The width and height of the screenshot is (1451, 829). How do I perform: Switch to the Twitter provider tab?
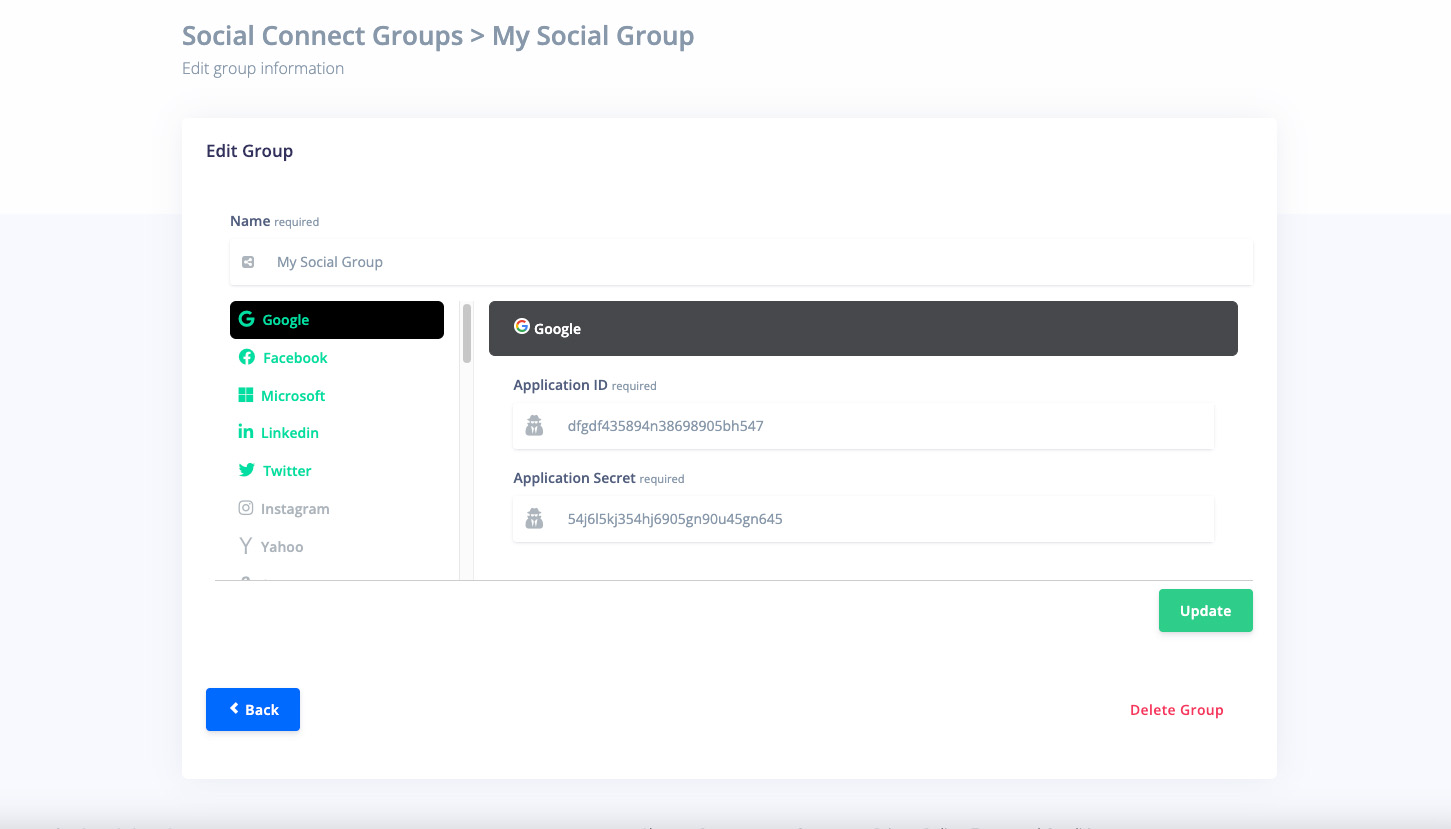337,471
